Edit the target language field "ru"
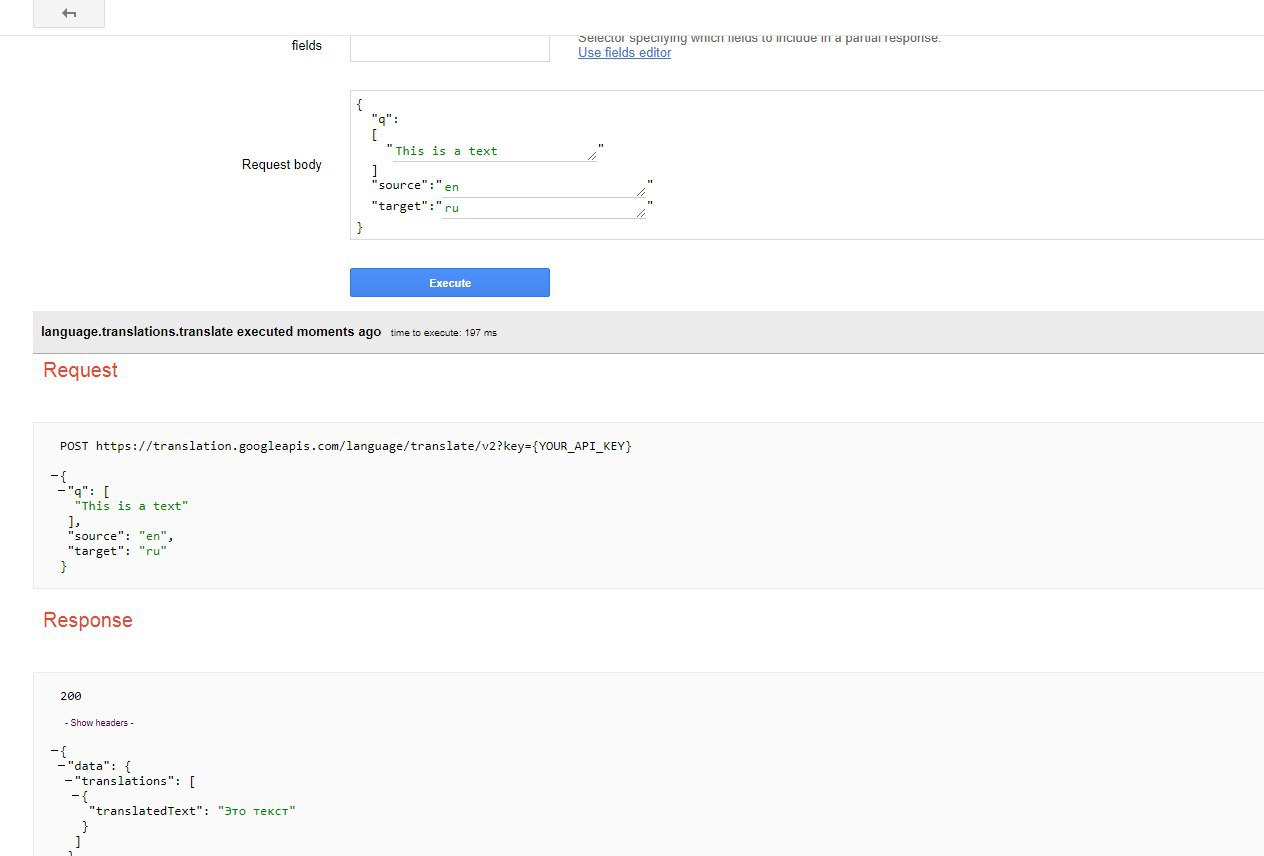This screenshot has width=1264, height=856. coord(544,209)
